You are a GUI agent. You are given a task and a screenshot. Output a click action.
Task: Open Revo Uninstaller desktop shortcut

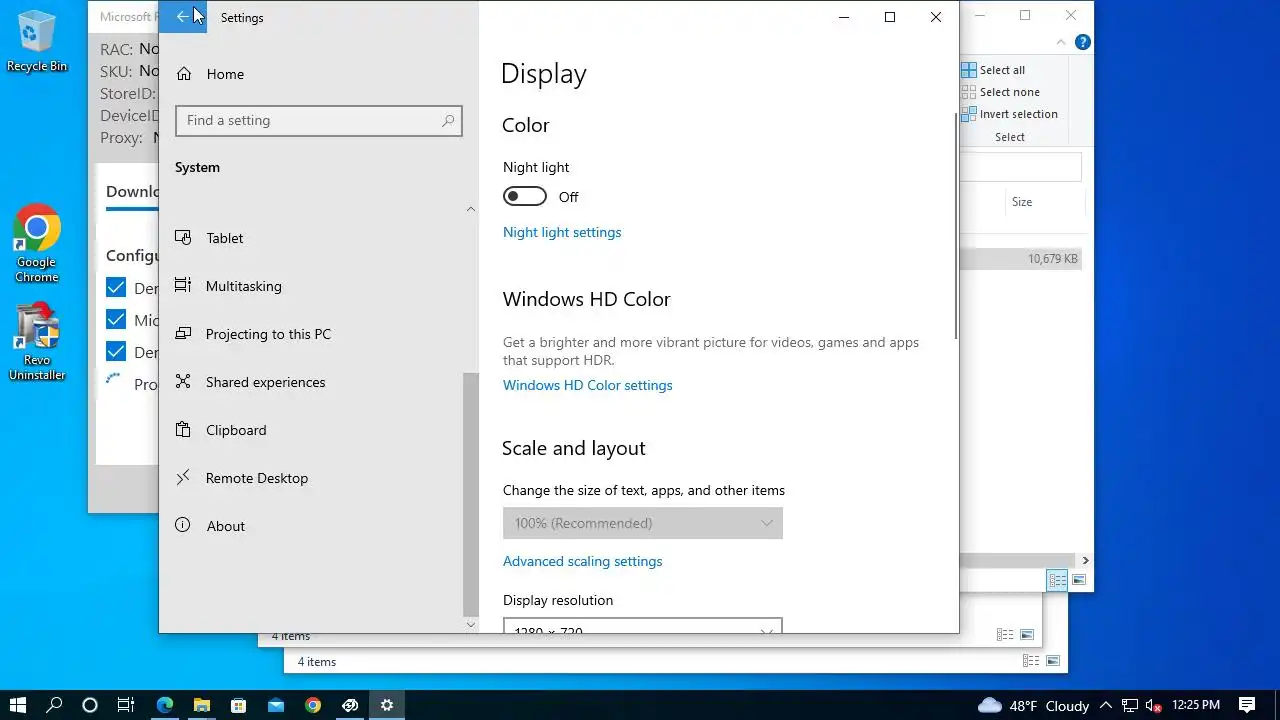tap(37, 342)
